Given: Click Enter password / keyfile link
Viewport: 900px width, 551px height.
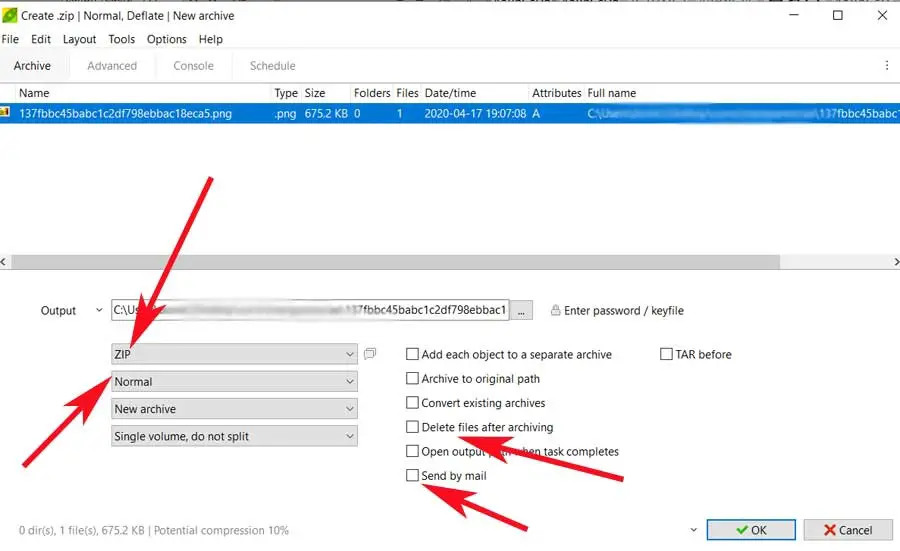Looking at the screenshot, I should pyautogui.click(x=623, y=311).
